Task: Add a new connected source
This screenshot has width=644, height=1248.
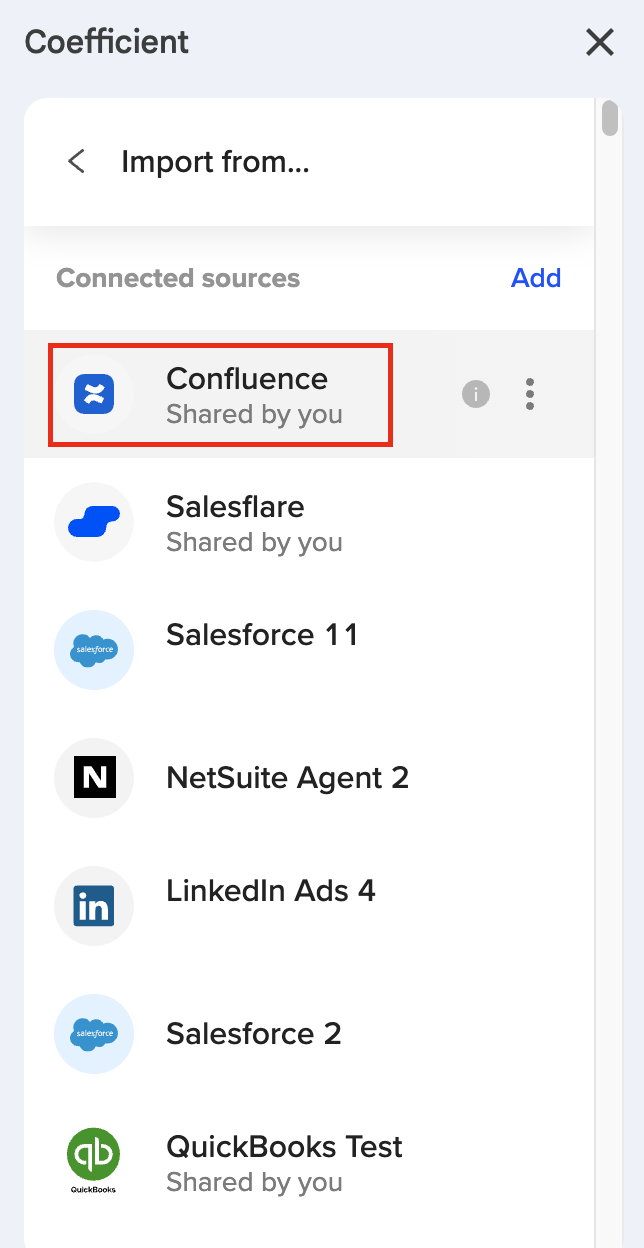Action: (x=536, y=278)
